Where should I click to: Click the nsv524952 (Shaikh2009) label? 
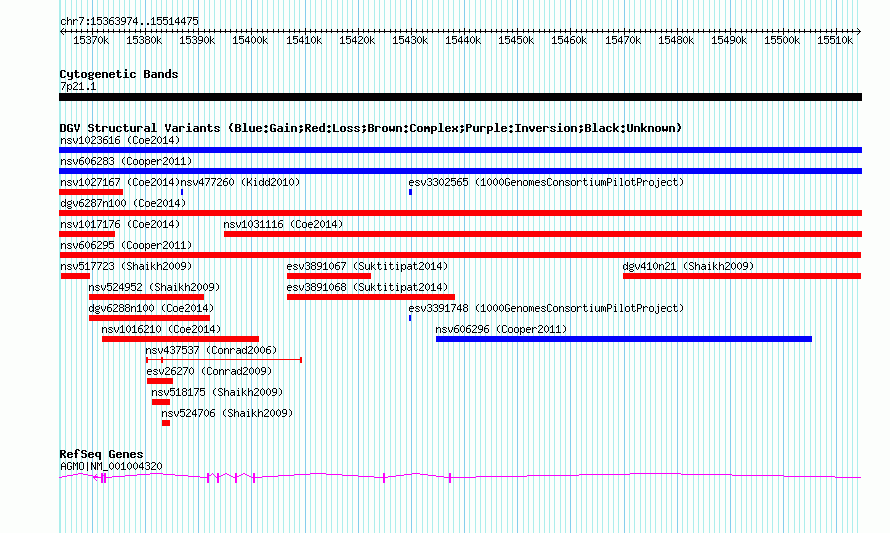pos(154,287)
